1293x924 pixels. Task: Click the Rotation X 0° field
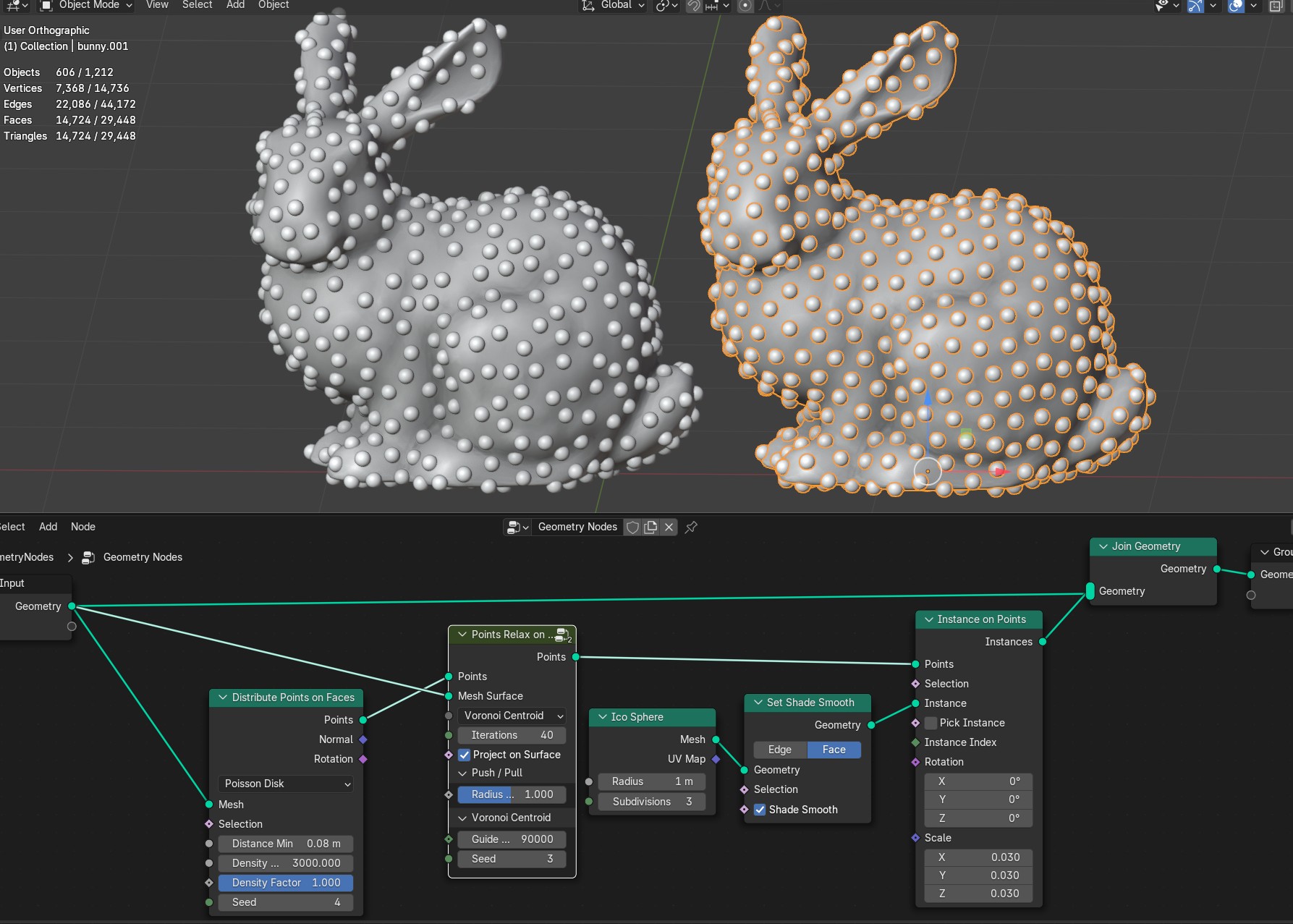pos(978,781)
